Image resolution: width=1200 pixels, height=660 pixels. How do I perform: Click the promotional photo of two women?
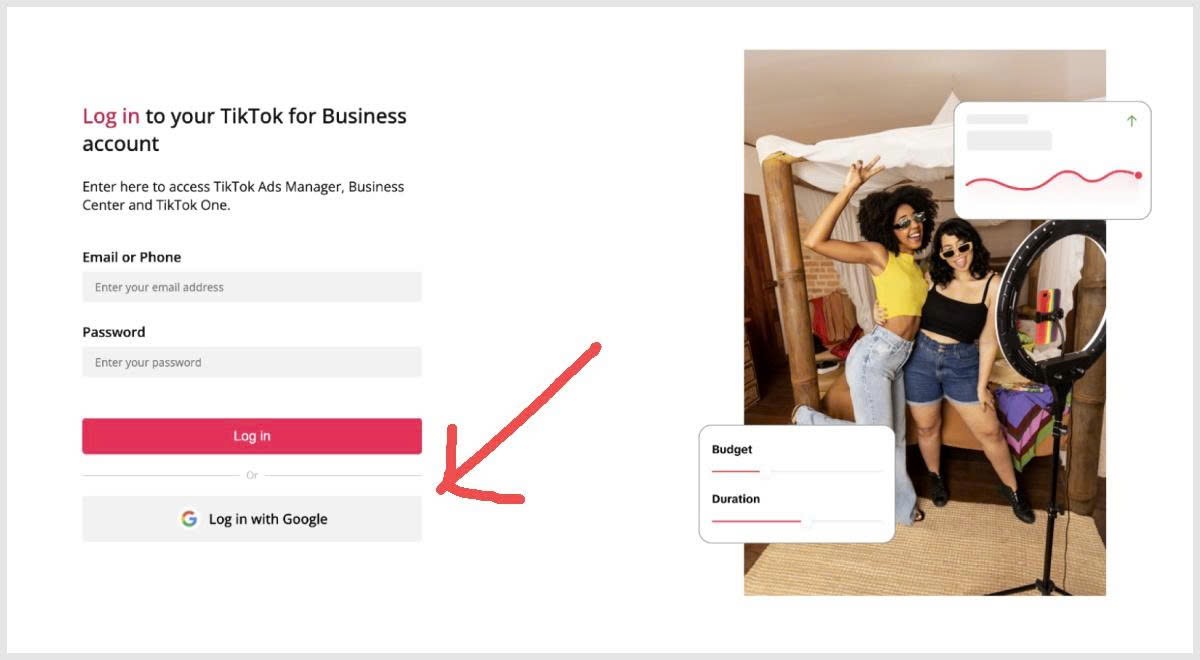925,322
